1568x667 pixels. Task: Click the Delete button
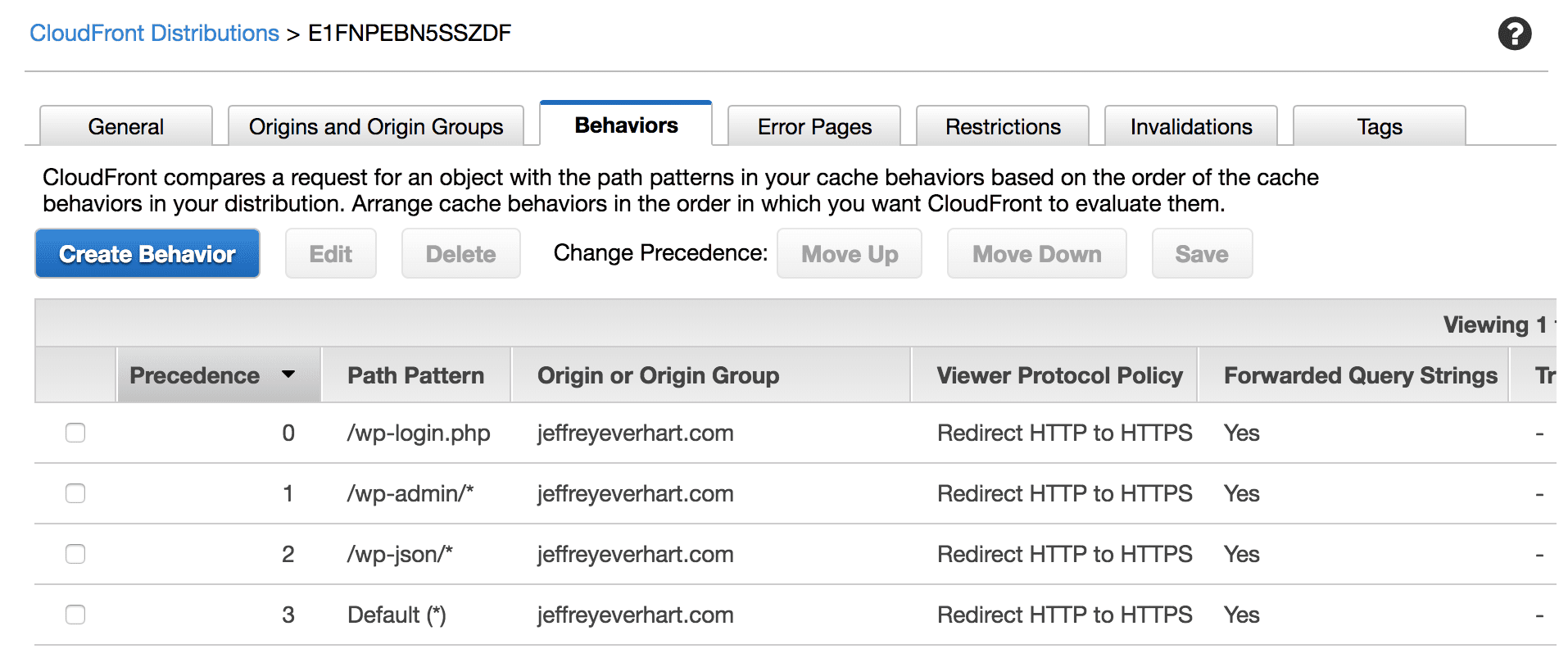click(460, 253)
